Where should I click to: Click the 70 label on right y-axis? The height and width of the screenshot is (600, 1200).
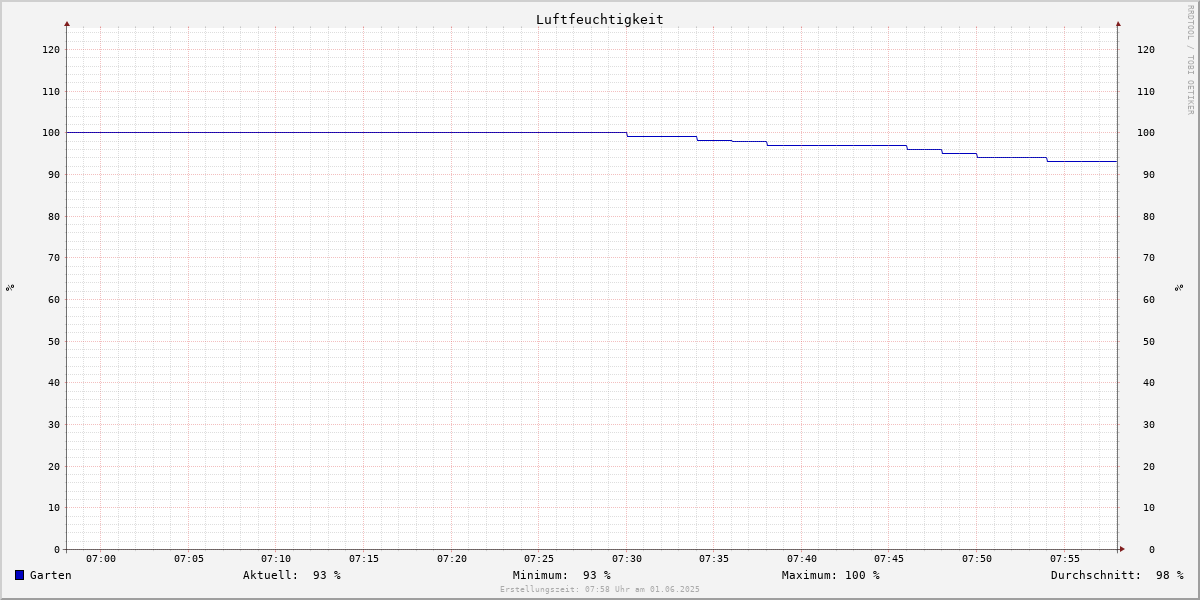click(x=1149, y=257)
